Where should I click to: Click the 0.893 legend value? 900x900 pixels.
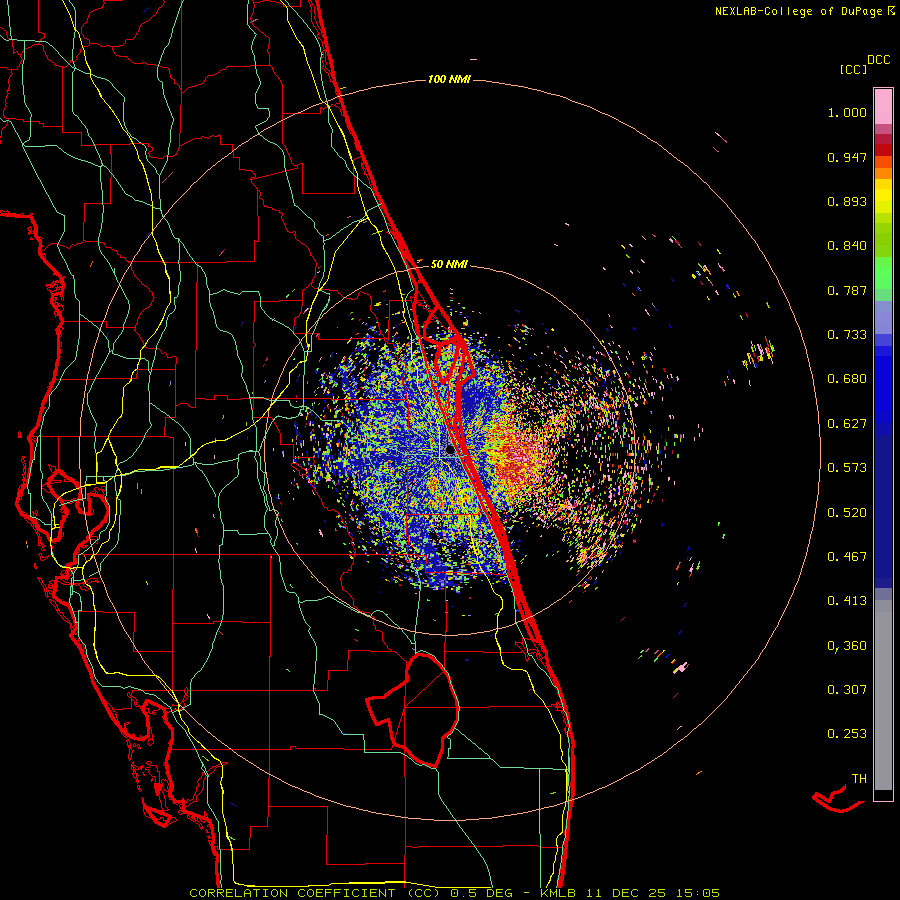pos(847,201)
